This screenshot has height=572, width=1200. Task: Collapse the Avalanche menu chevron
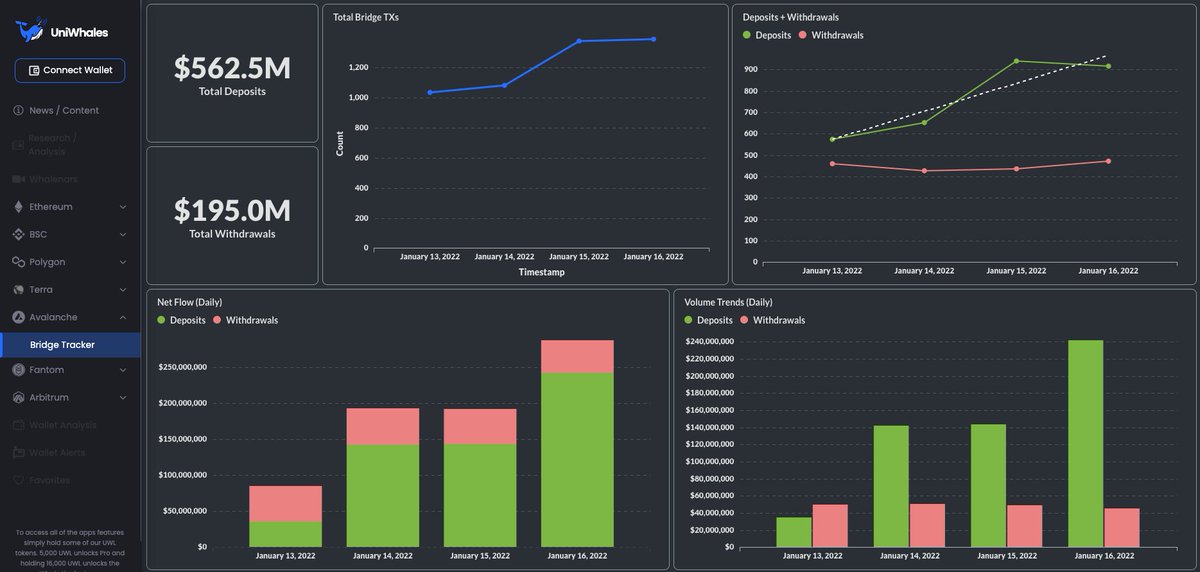click(123, 317)
